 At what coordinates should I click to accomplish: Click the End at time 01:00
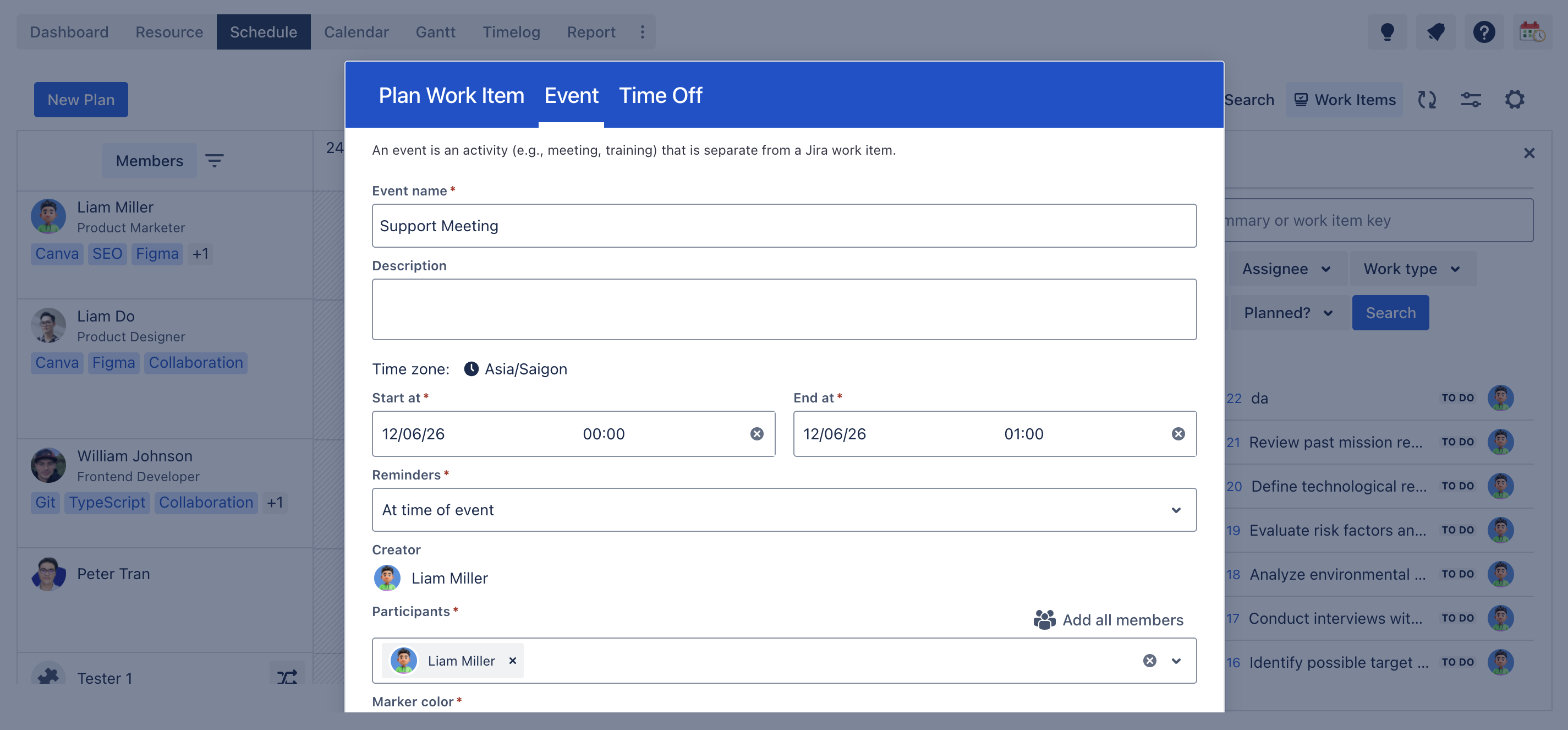tap(1024, 433)
